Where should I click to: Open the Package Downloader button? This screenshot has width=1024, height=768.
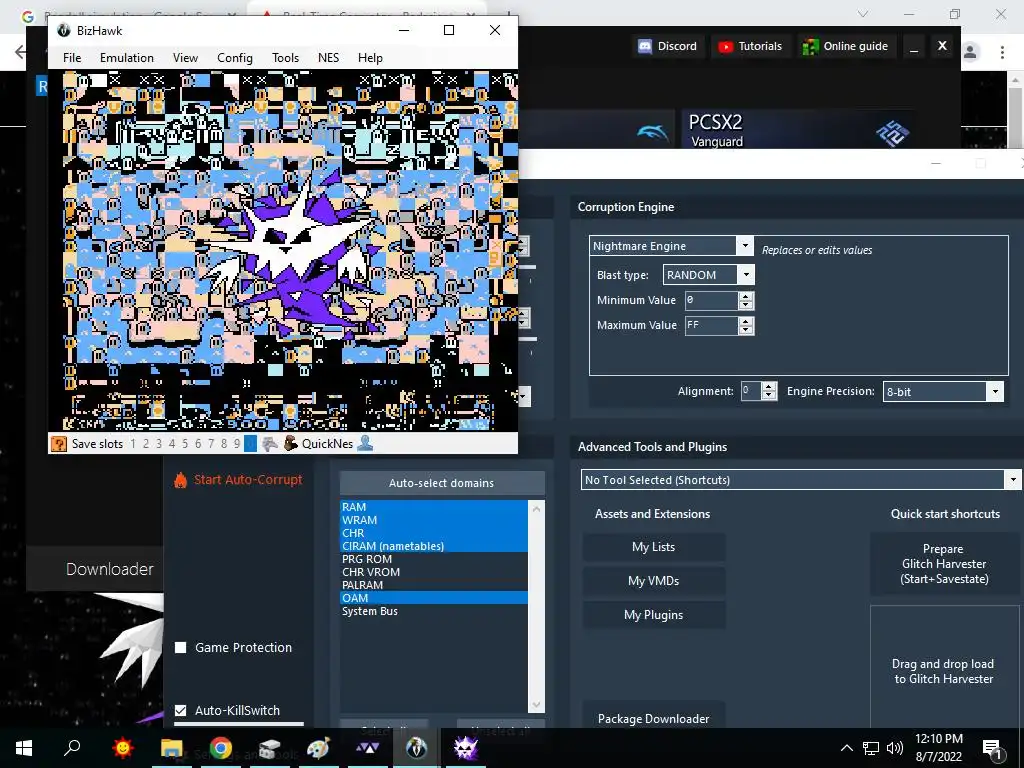click(x=654, y=719)
